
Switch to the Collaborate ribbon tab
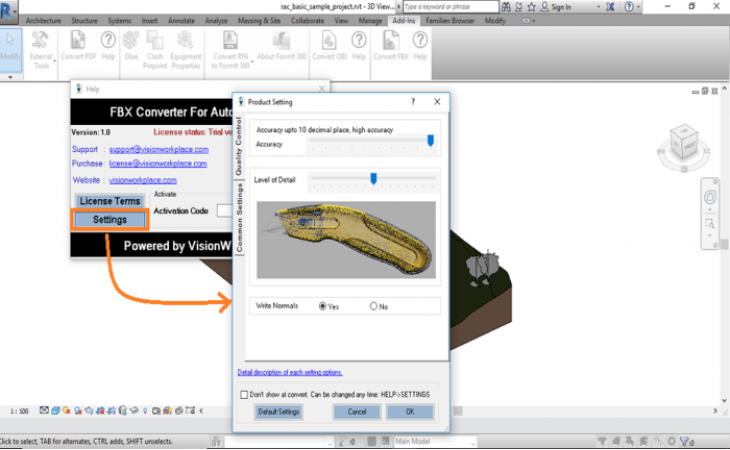tap(307, 20)
